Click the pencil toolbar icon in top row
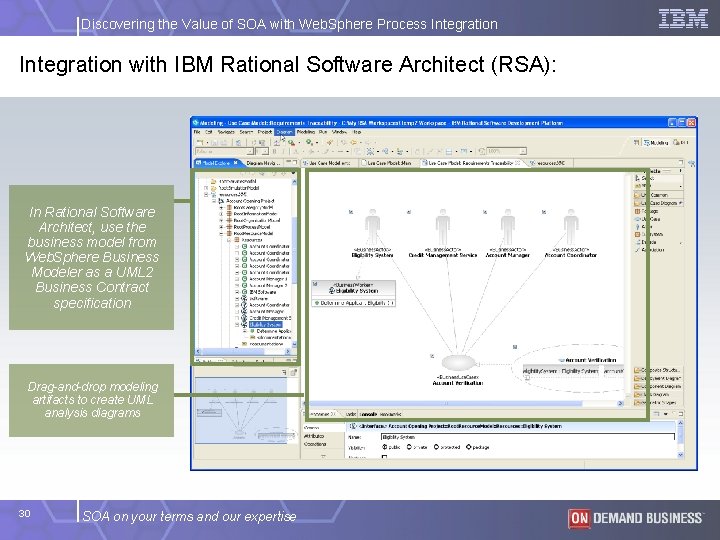 [330, 142]
